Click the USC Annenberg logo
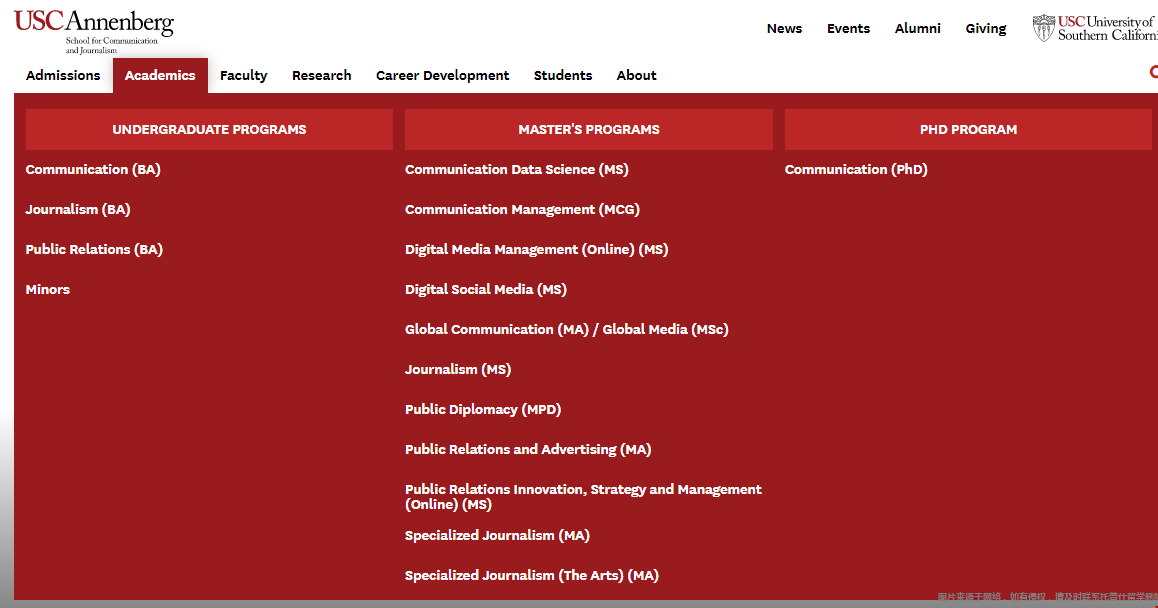Viewport: 1158px width, 608px height. (x=94, y=31)
